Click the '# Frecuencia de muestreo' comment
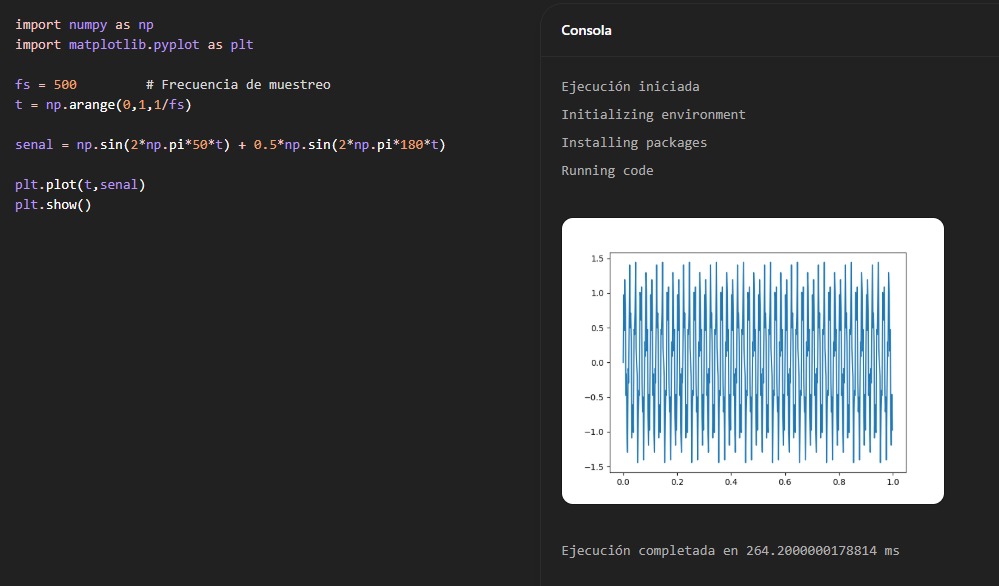Viewport: 999px width, 586px height. (x=238, y=85)
